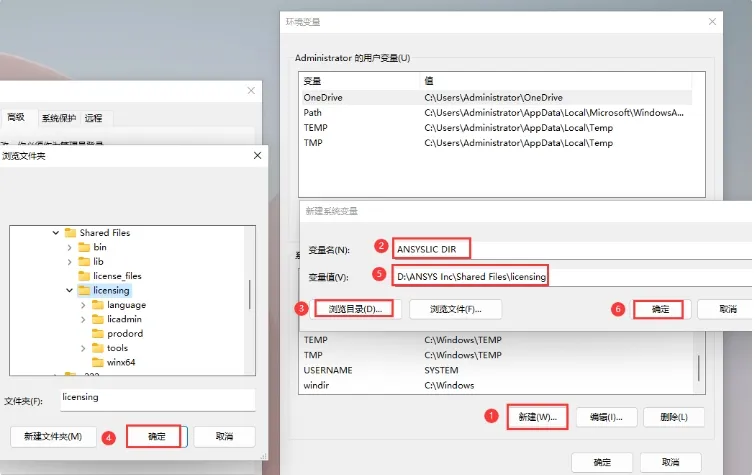Select the tools folder icon
Image resolution: width=756 pixels, height=475 pixels.
[98, 348]
